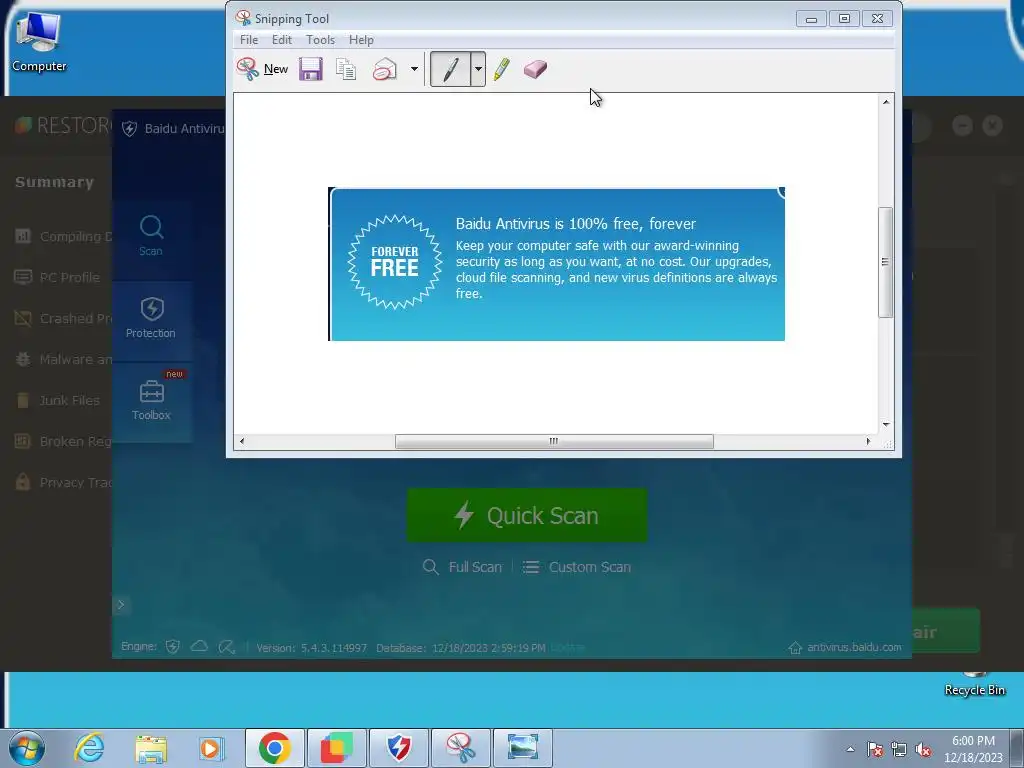Image resolution: width=1024 pixels, height=768 pixels.
Task: Click the scroll down arrow in Snipping Tool
Action: tap(886, 424)
